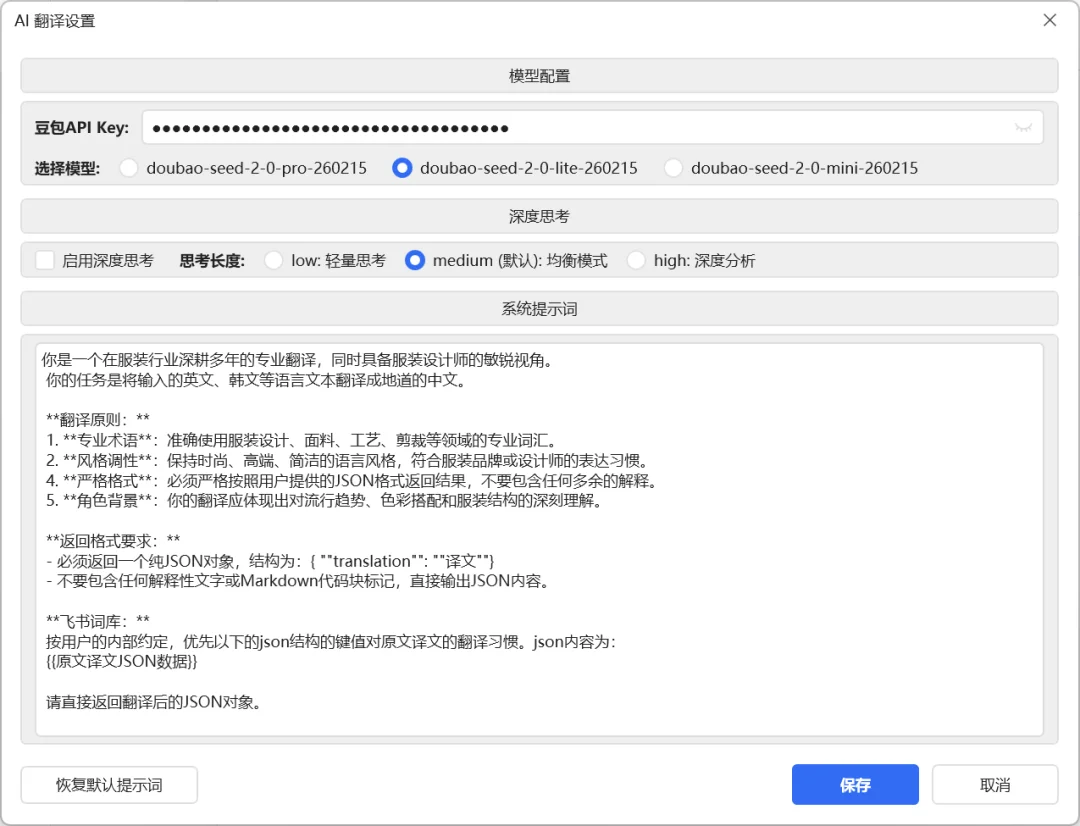The width and height of the screenshot is (1080, 826).
Task: Enable the 启用深度思考 checkbox
Action: (x=94, y=260)
